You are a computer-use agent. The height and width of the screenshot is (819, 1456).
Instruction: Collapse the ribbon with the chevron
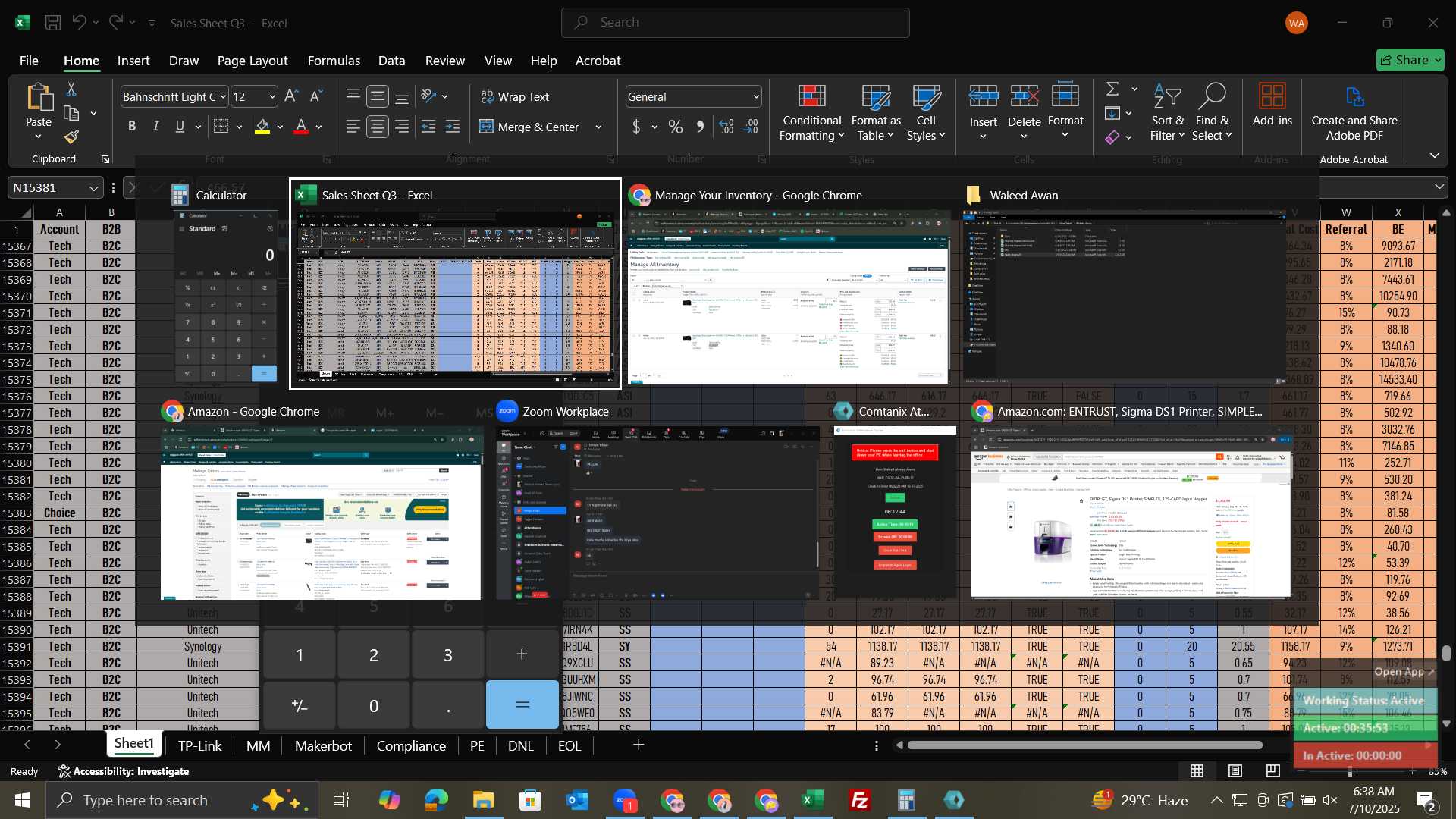1434,155
